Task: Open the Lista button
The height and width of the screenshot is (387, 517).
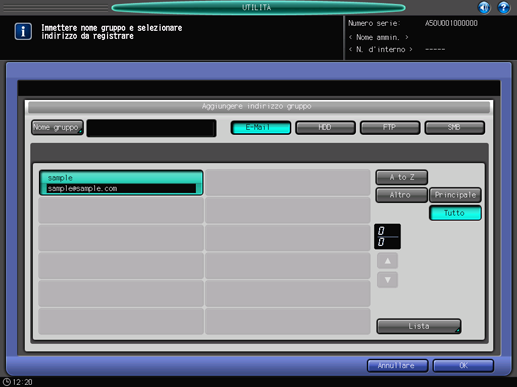Action: pyautogui.click(x=419, y=326)
